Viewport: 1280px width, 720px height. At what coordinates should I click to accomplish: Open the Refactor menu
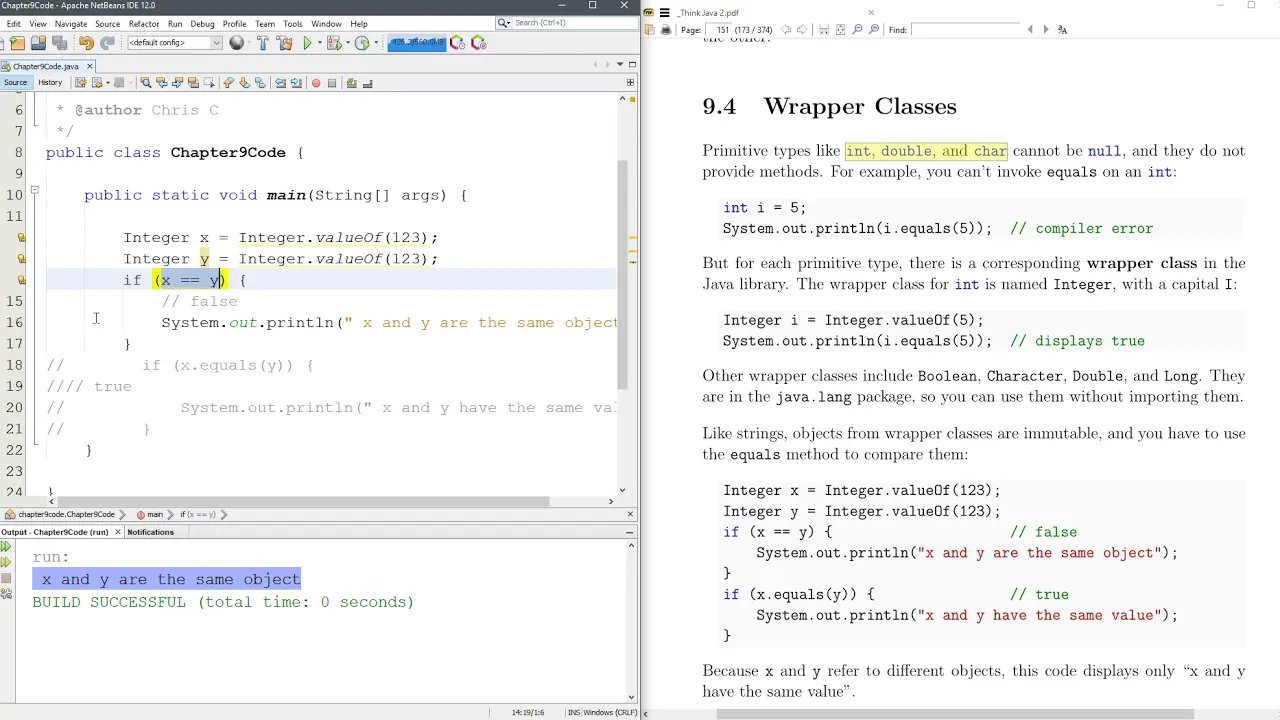pos(144,23)
